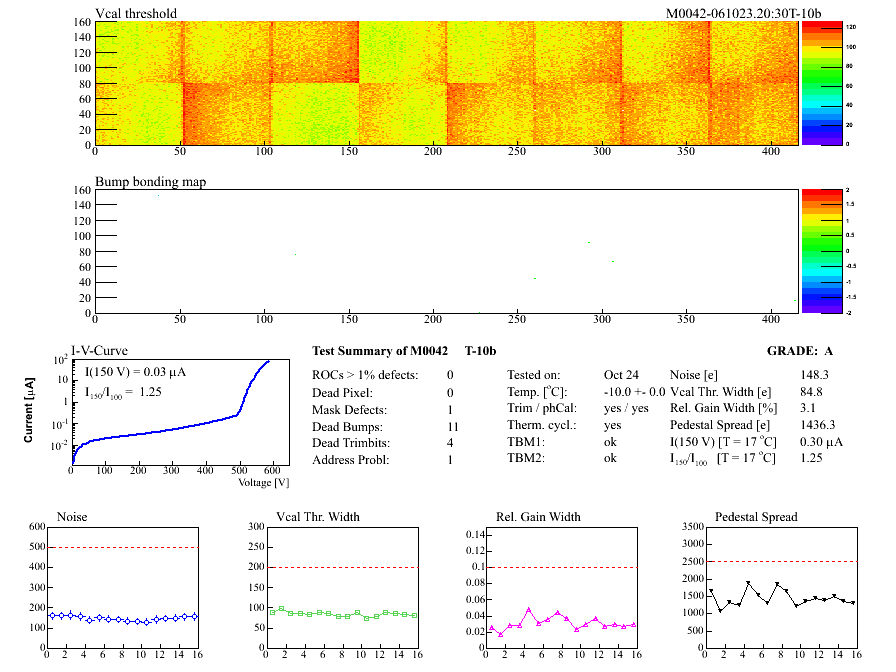Image resolution: width=896 pixels, height=672 pixels.
Task: Select the "I(150 V) = 0.03 µA" annotation
Action: [135, 372]
